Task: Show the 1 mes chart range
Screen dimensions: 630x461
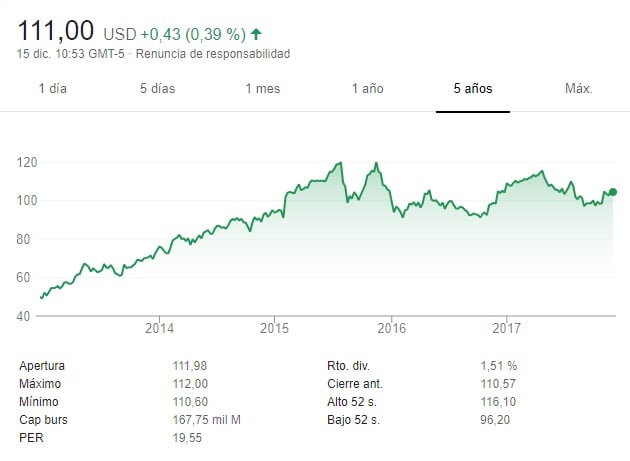Action: point(263,88)
